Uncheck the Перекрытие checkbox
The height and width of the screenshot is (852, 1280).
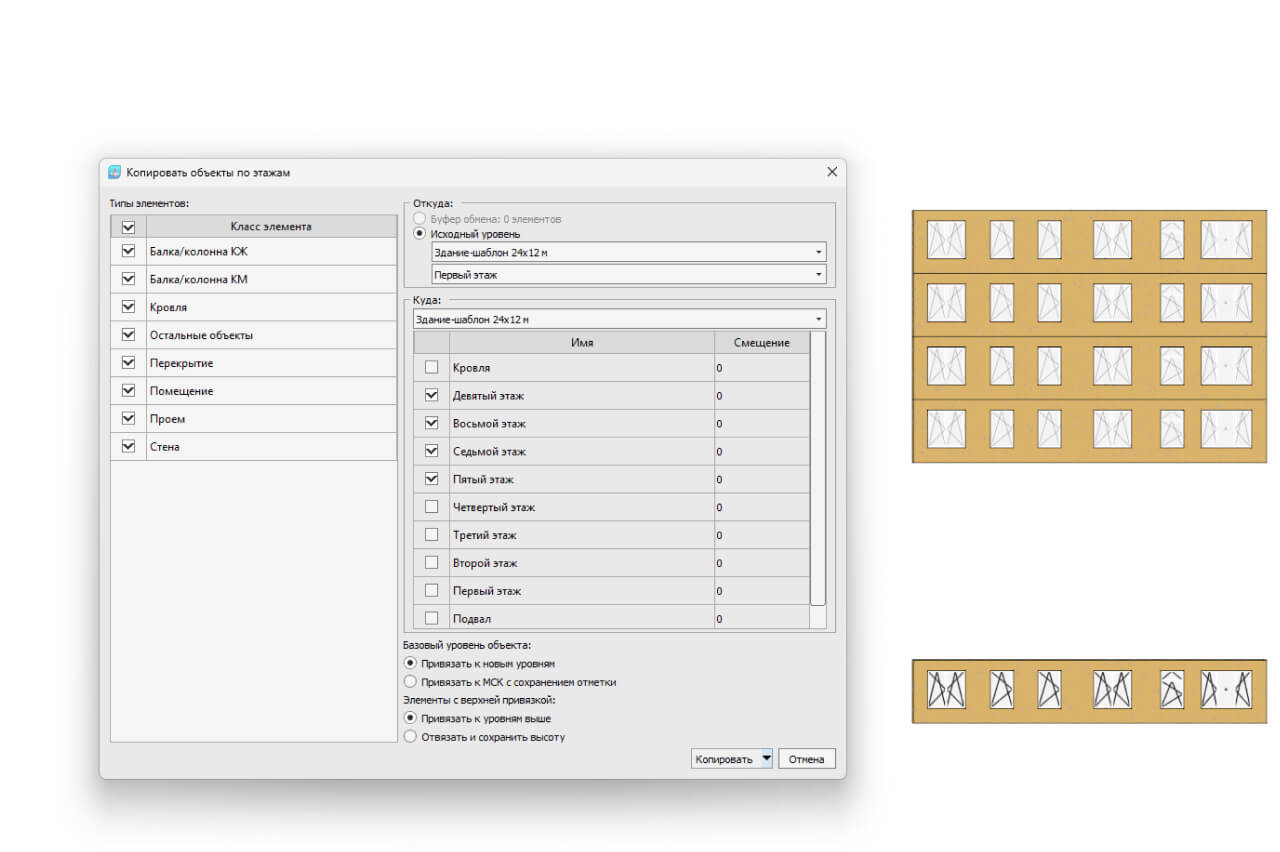pos(128,363)
